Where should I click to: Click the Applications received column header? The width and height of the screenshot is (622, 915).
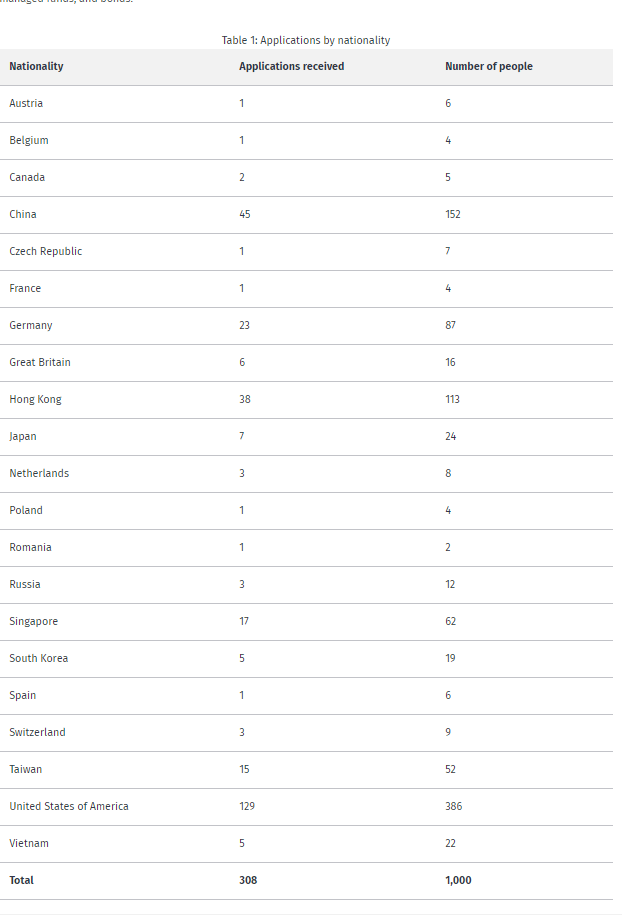pyautogui.click(x=291, y=67)
